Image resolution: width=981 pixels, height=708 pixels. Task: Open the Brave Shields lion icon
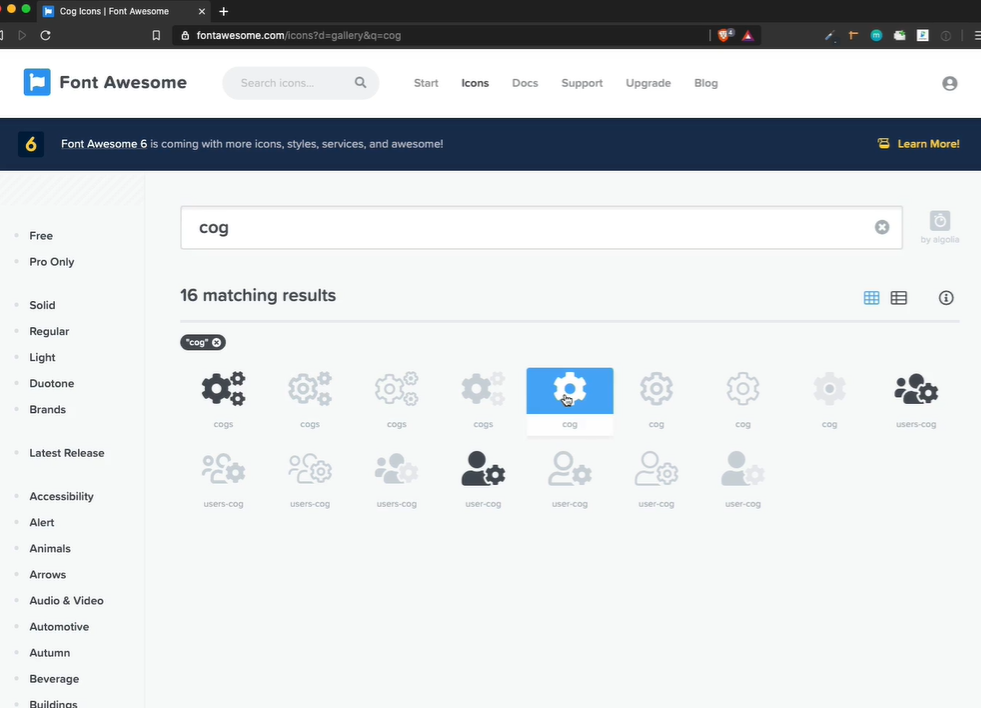pyautogui.click(x=724, y=36)
